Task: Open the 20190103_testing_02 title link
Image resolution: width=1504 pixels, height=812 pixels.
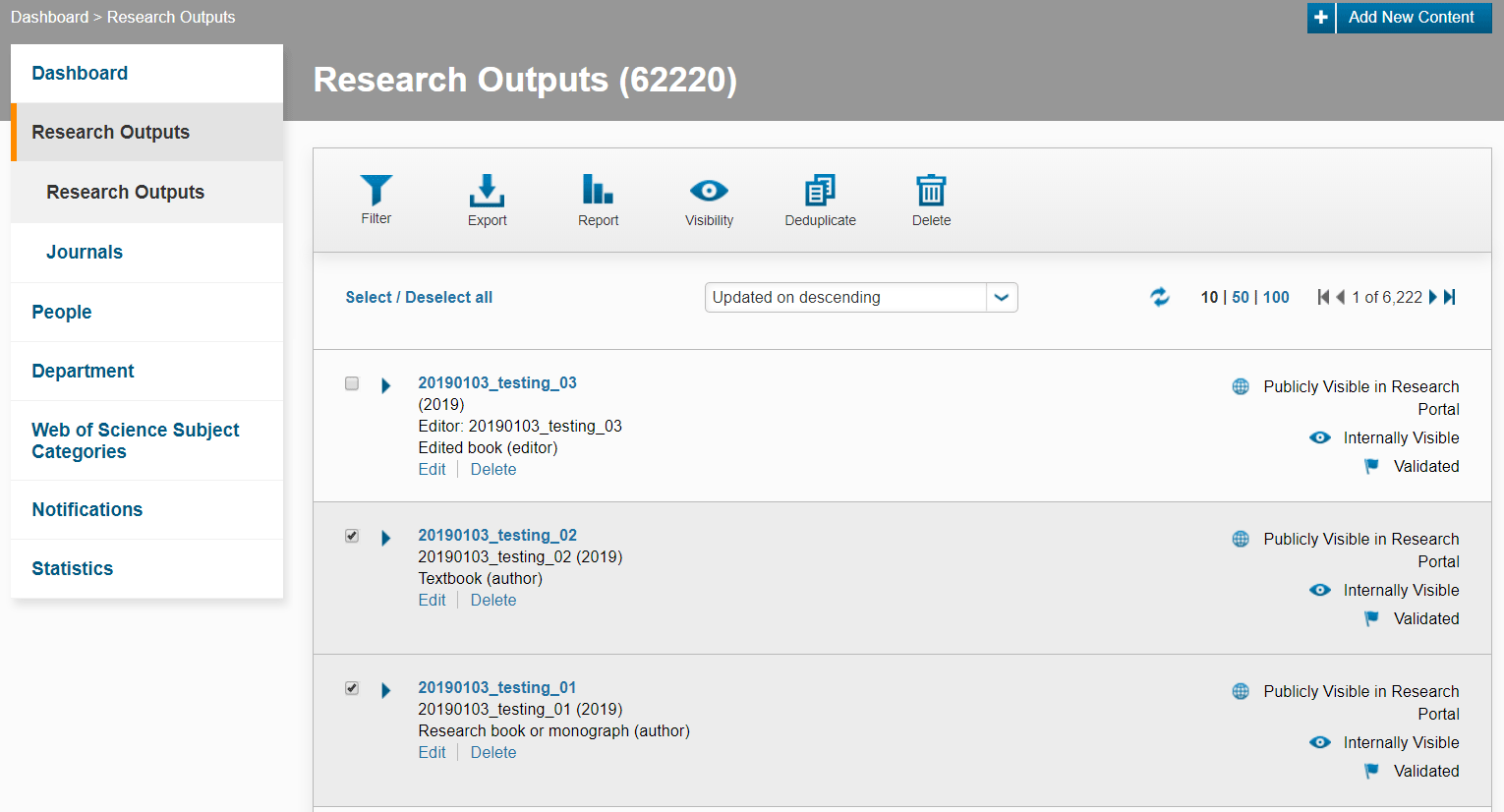Action: (x=497, y=535)
